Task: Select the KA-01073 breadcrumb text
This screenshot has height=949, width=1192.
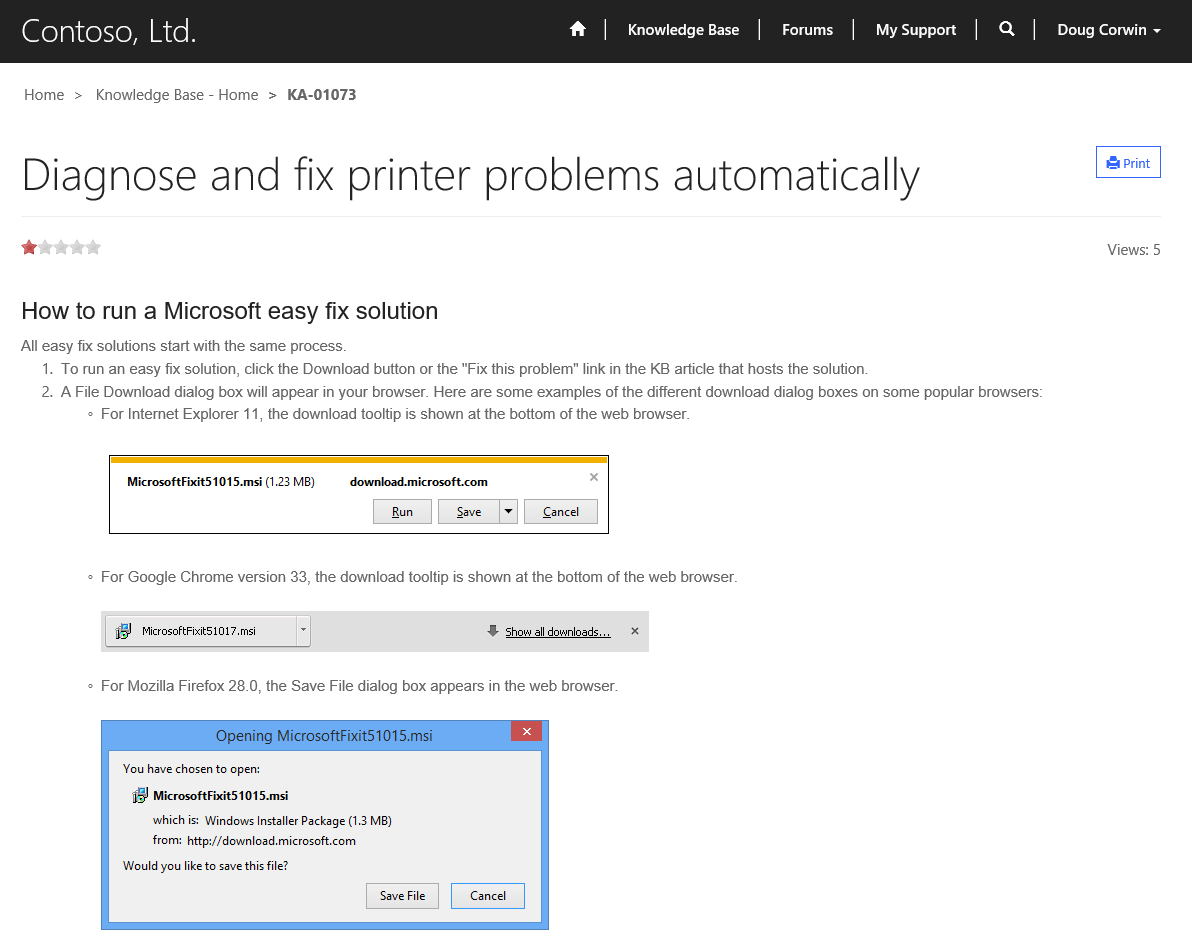Action: pyautogui.click(x=322, y=95)
